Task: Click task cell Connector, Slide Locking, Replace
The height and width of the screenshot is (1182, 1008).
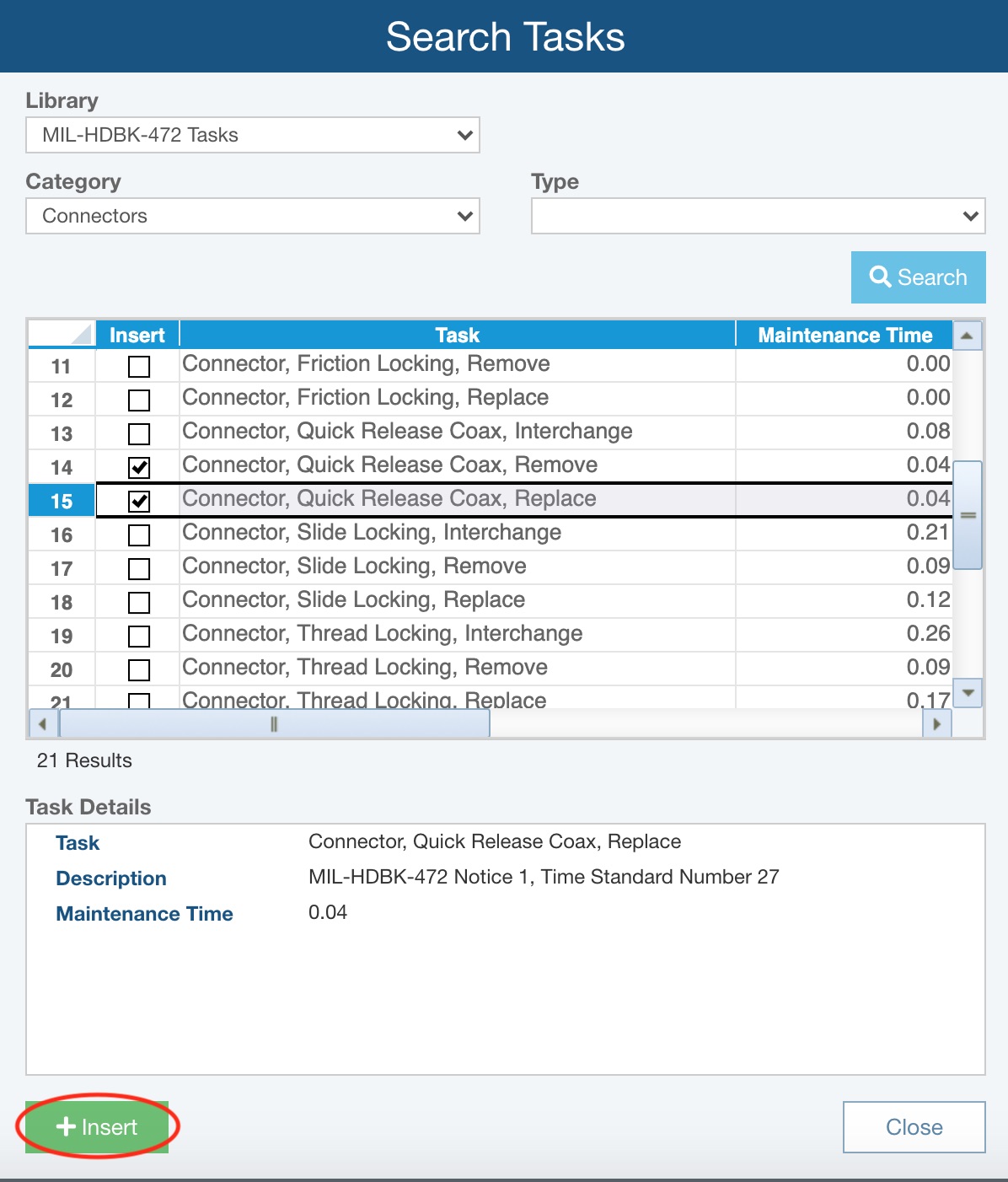Action: [458, 600]
